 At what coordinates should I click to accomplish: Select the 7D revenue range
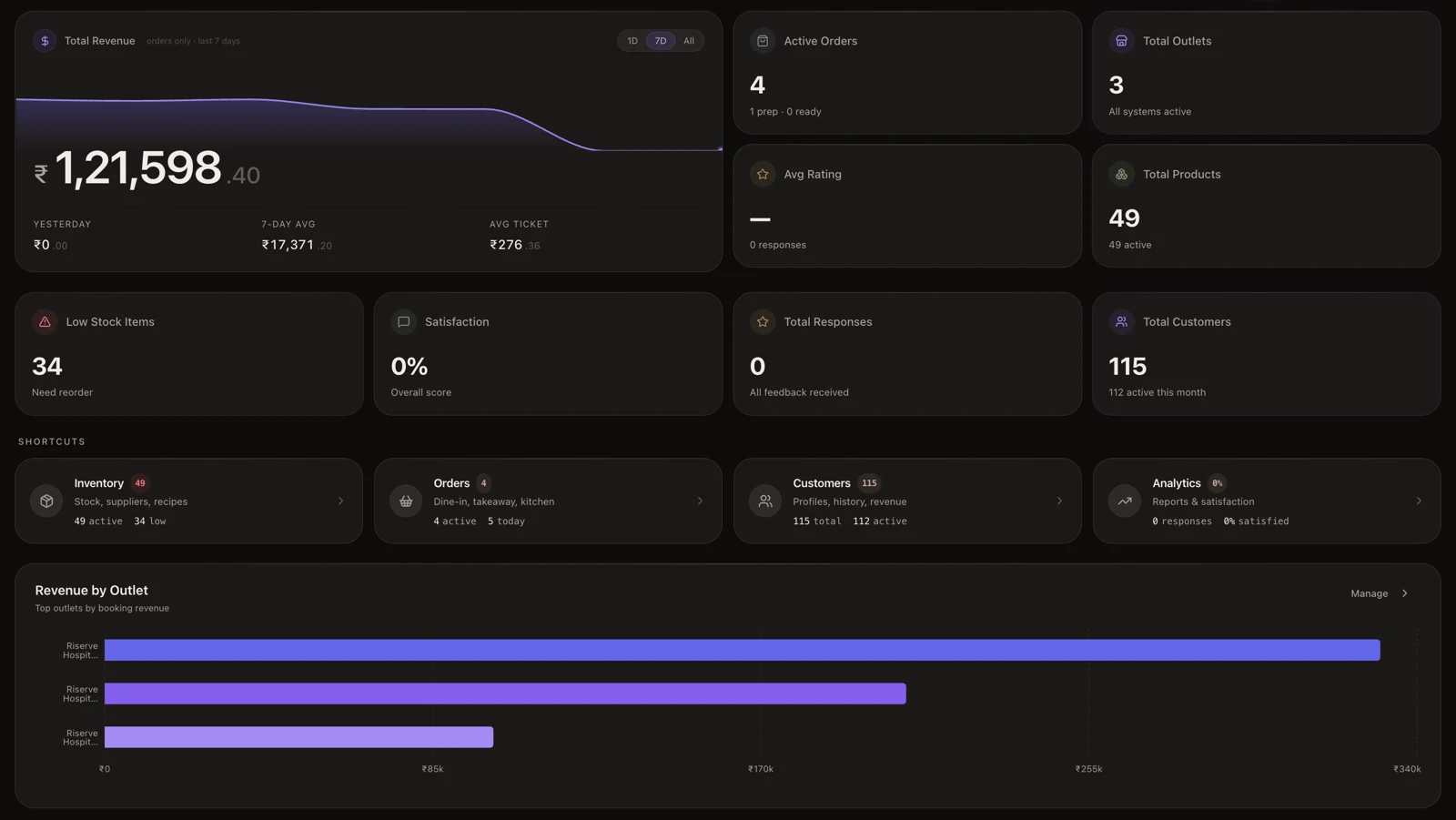tap(661, 41)
